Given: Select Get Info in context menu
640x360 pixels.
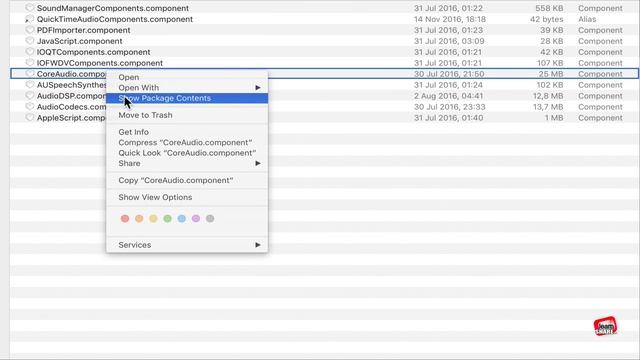Looking at the screenshot, I should (x=187, y=132).
